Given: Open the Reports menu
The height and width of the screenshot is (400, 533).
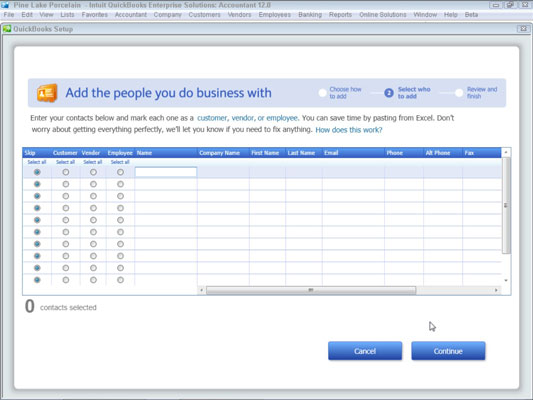Looking at the screenshot, I should (x=340, y=15).
